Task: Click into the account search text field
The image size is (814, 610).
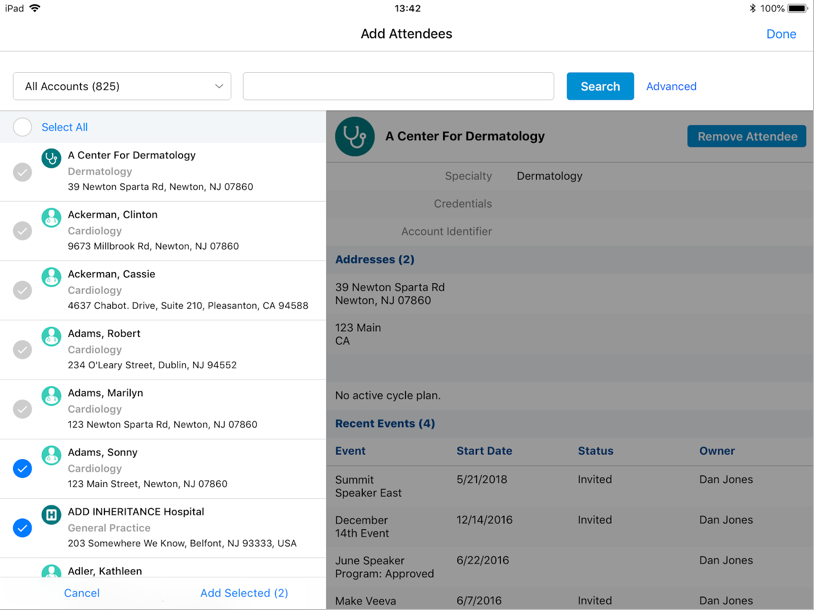Action: [398, 86]
